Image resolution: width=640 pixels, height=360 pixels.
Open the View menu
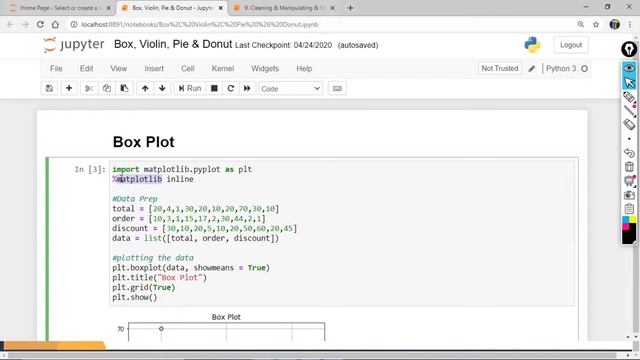[118, 69]
